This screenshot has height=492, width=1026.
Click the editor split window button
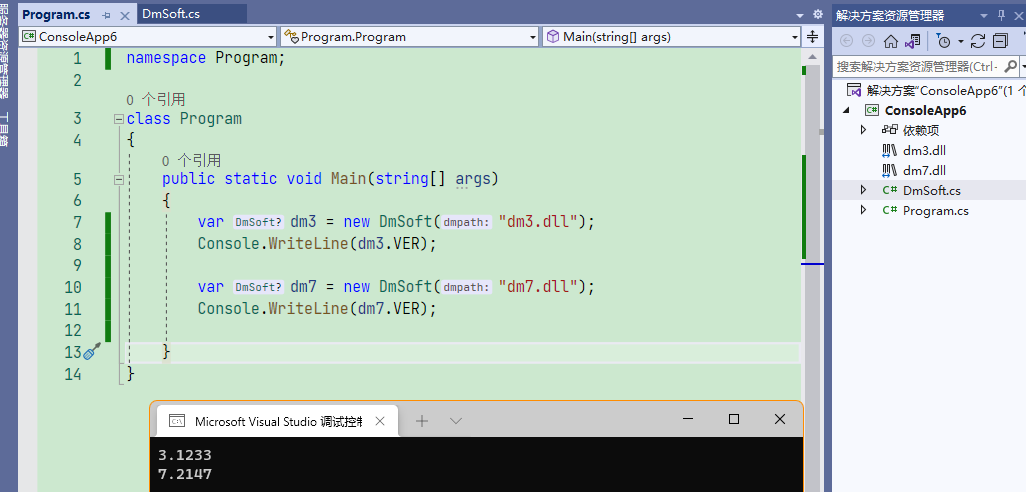tap(813, 37)
